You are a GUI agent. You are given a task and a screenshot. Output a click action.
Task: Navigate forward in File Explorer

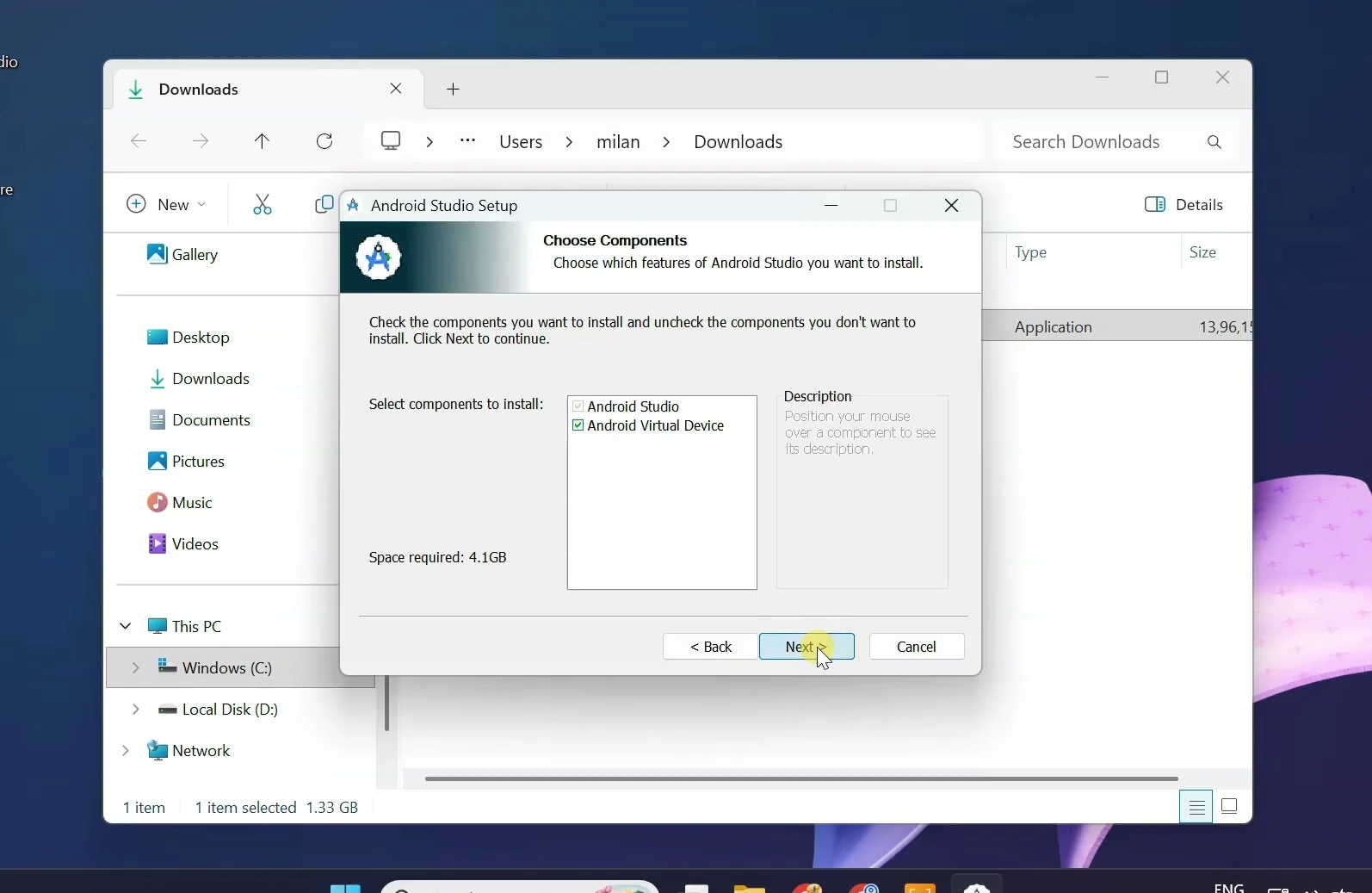pyautogui.click(x=201, y=142)
